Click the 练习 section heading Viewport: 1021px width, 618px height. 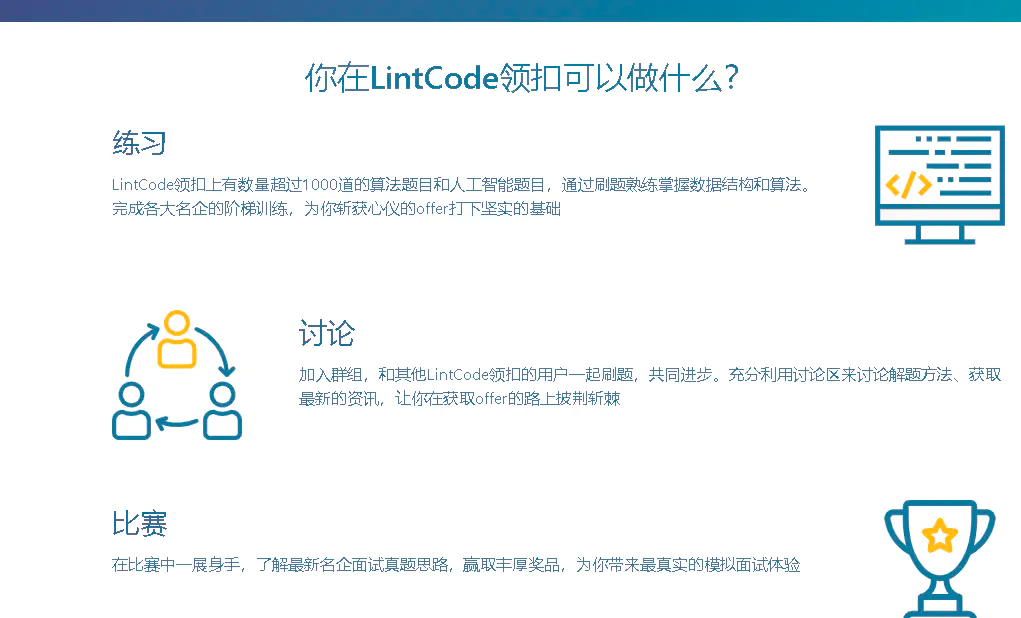[x=139, y=143]
